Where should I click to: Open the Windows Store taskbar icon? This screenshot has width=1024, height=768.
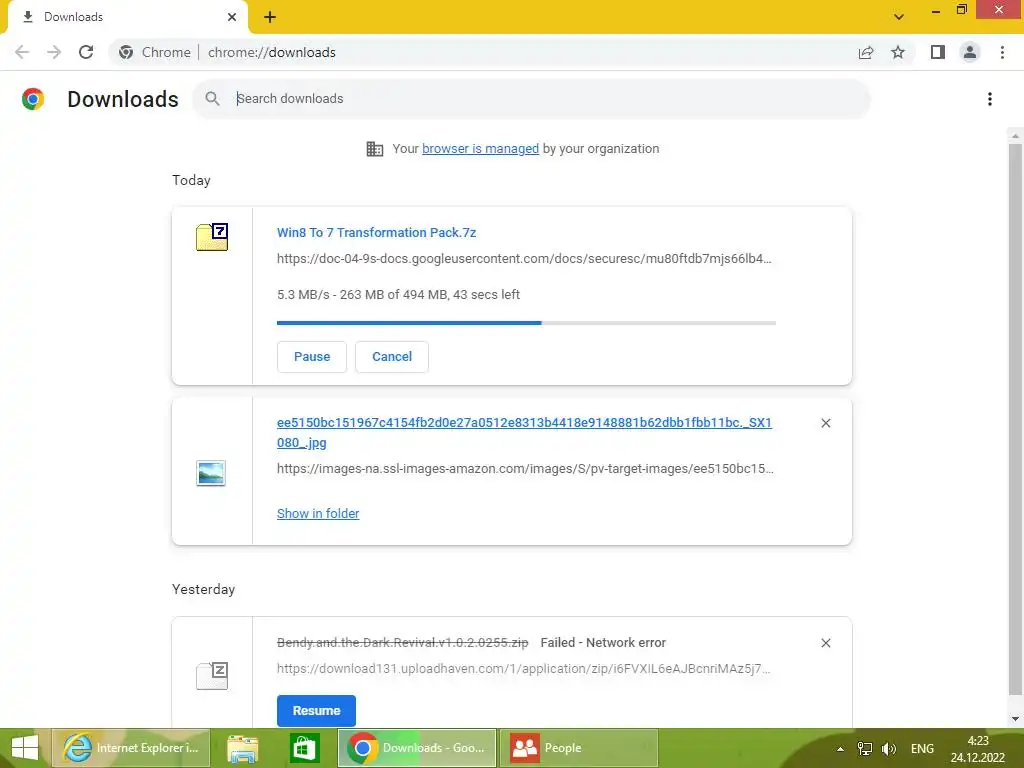pos(304,748)
